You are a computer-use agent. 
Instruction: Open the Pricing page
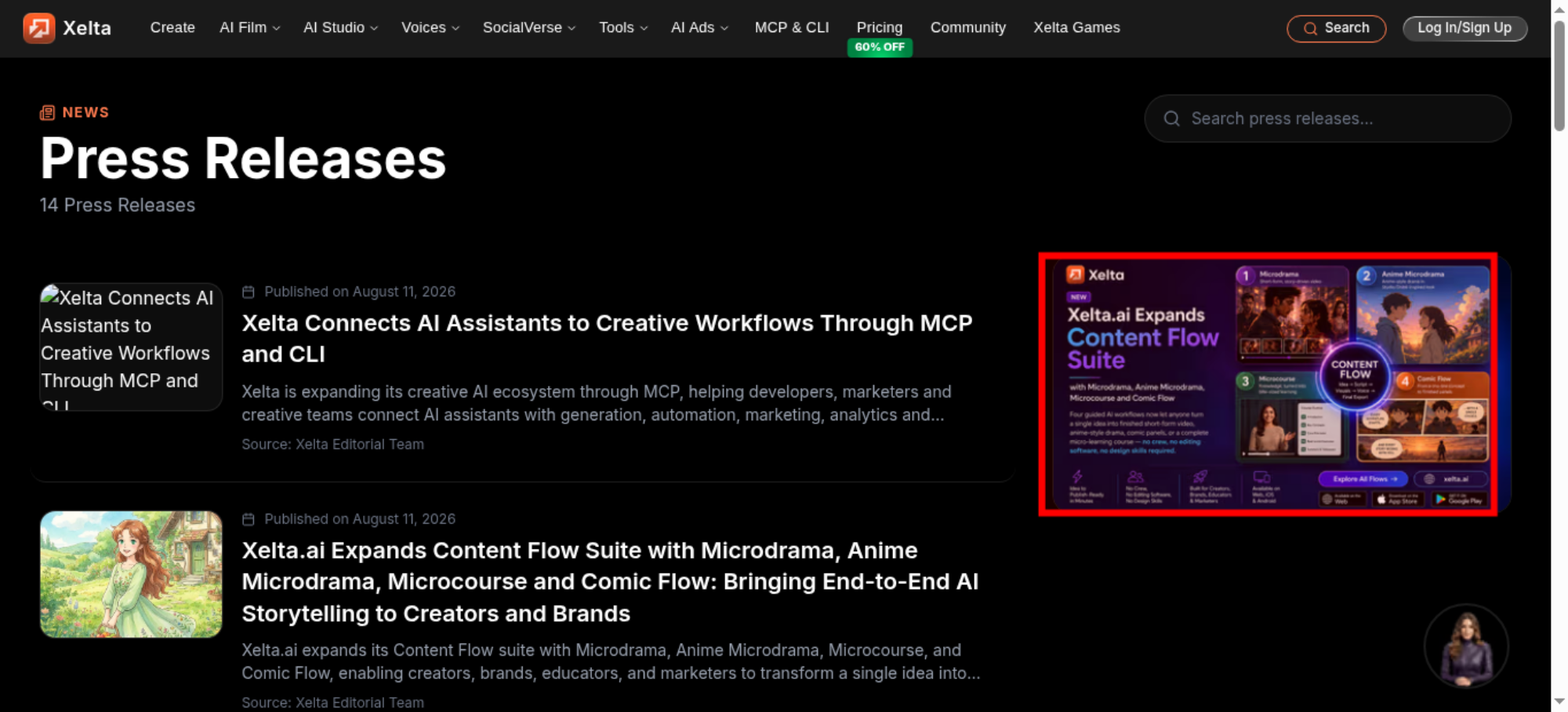point(880,27)
